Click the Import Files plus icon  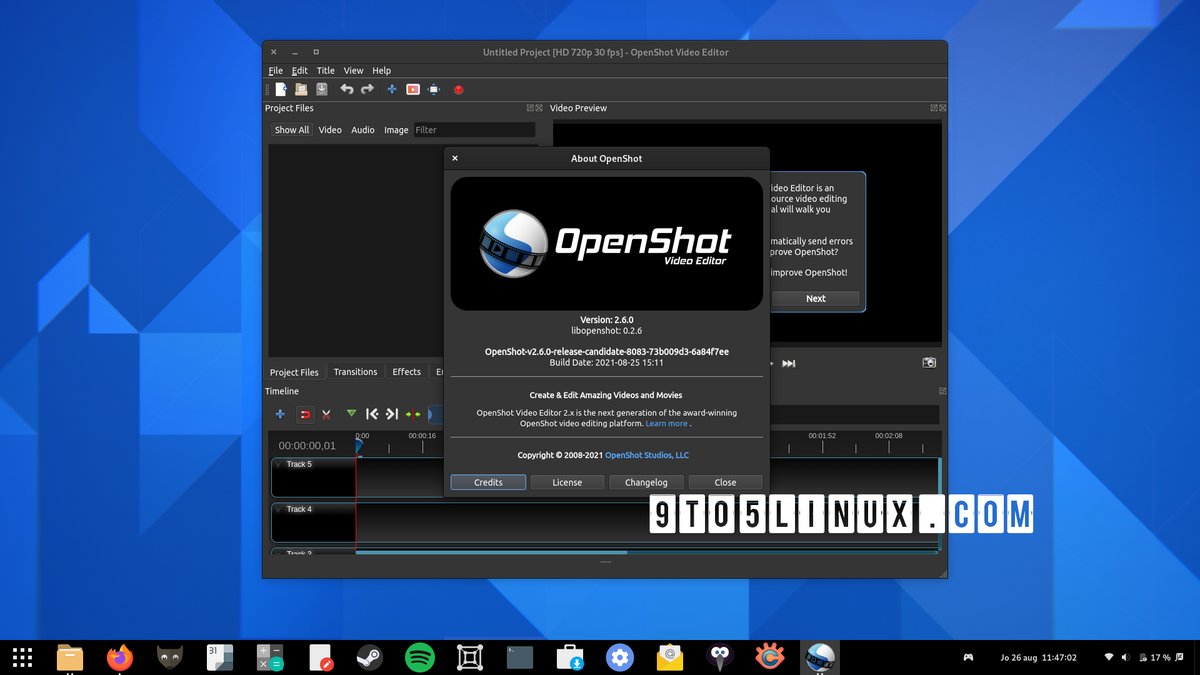(x=391, y=89)
